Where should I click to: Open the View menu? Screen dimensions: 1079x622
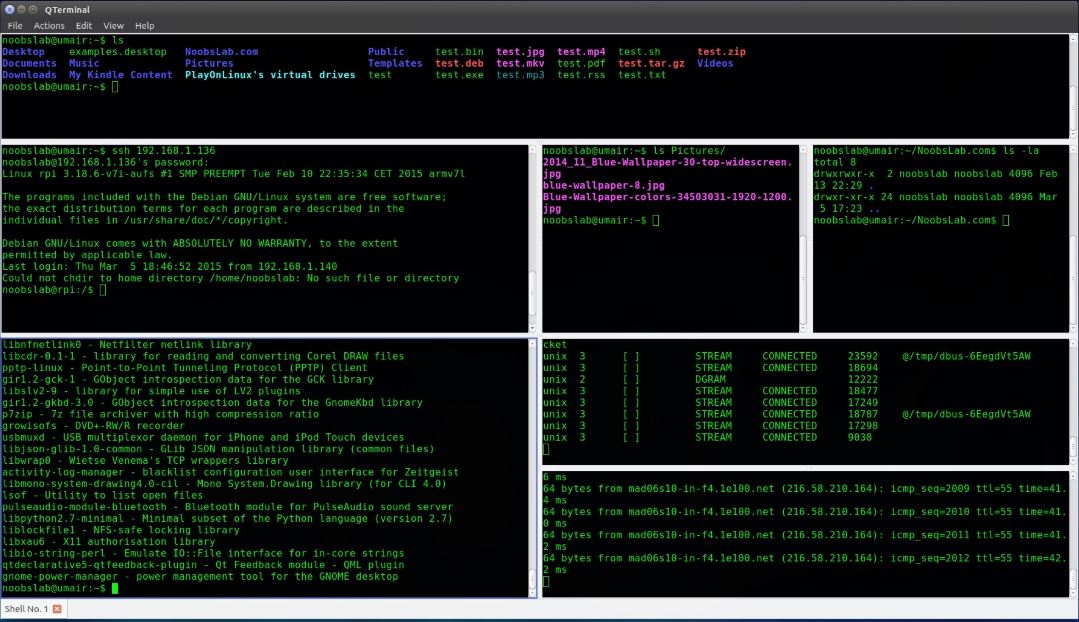[x=113, y=25]
